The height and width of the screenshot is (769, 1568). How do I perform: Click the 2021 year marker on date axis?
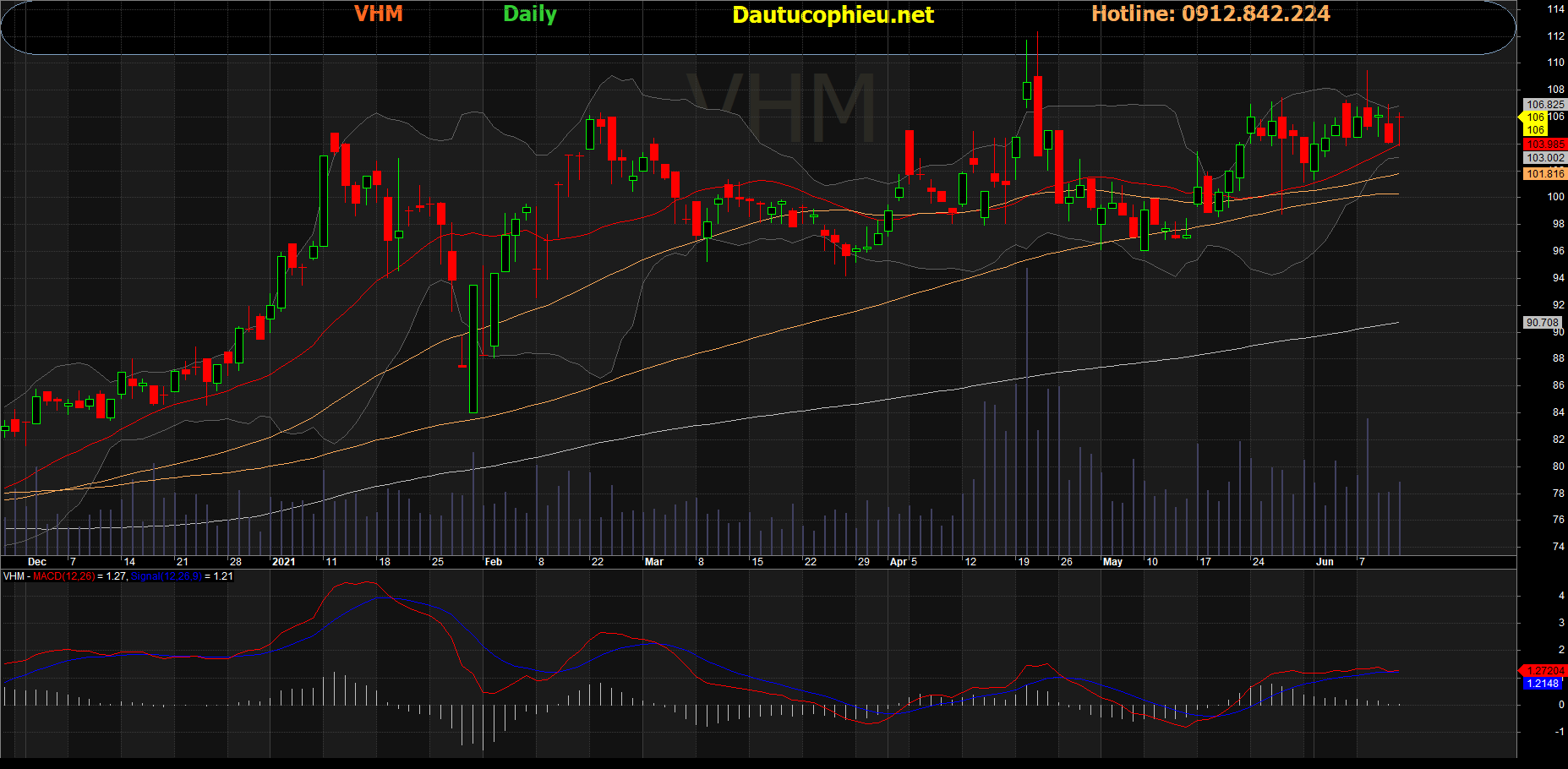[284, 562]
